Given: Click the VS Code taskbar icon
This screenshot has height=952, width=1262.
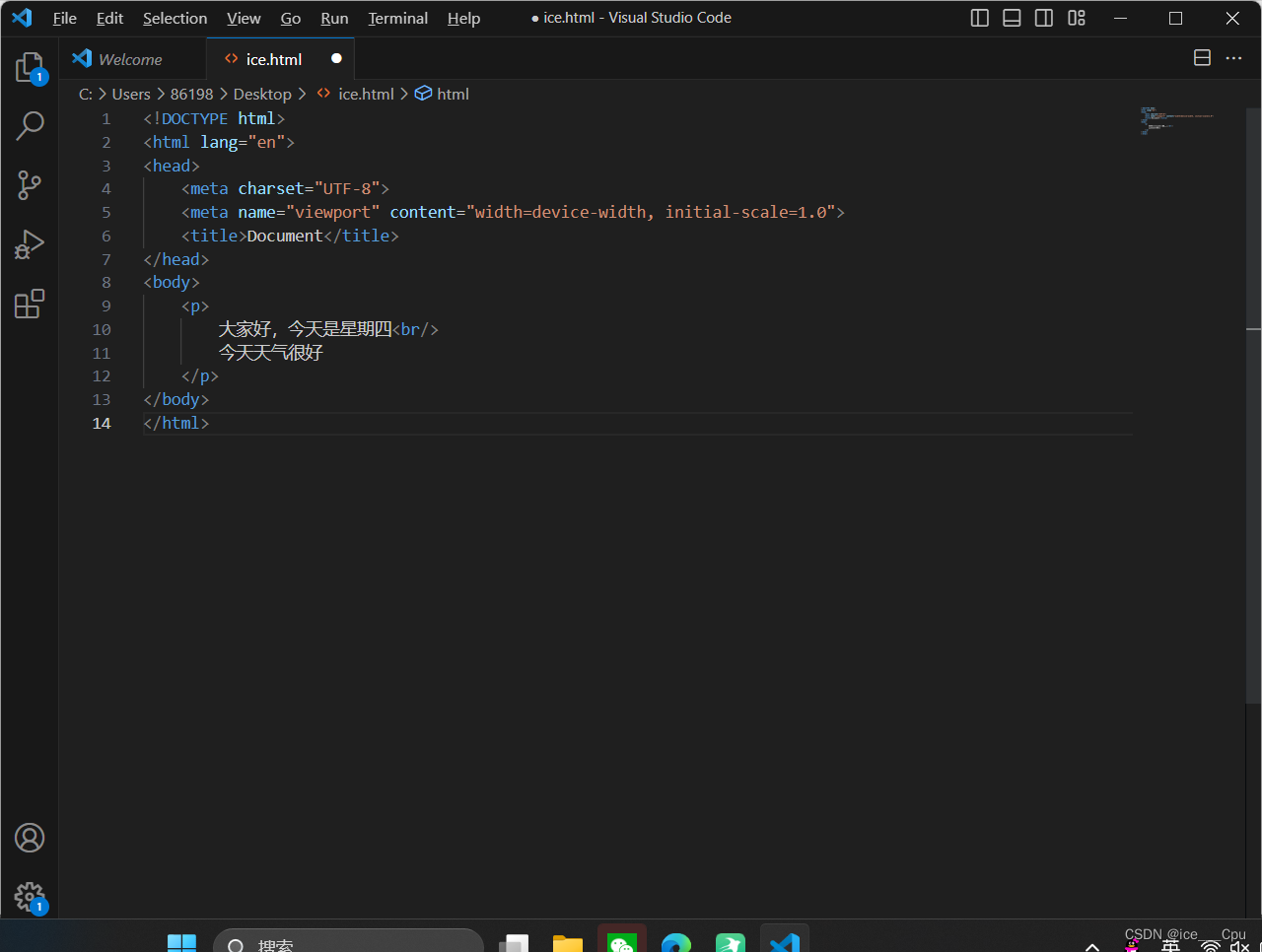Looking at the screenshot, I should point(785,942).
